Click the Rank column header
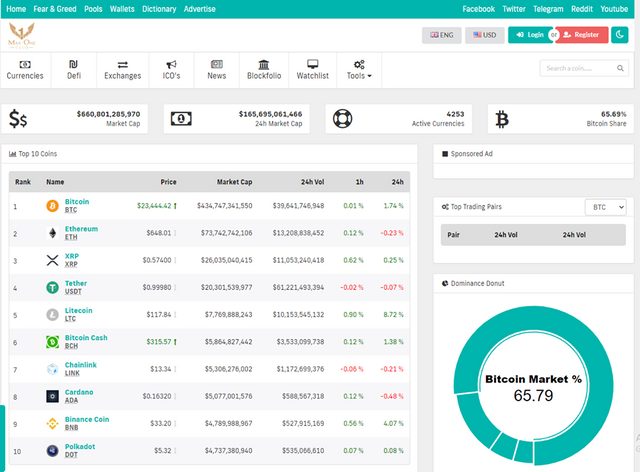This screenshot has width=640, height=472. [x=23, y=182]
